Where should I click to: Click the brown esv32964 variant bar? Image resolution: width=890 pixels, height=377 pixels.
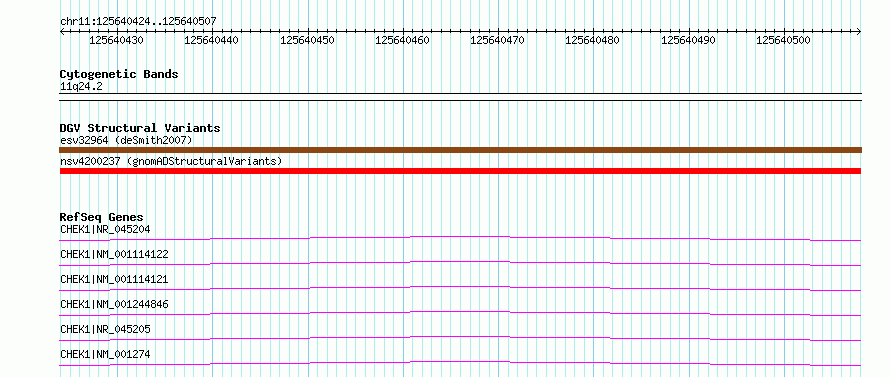click(x=460, y=150)
